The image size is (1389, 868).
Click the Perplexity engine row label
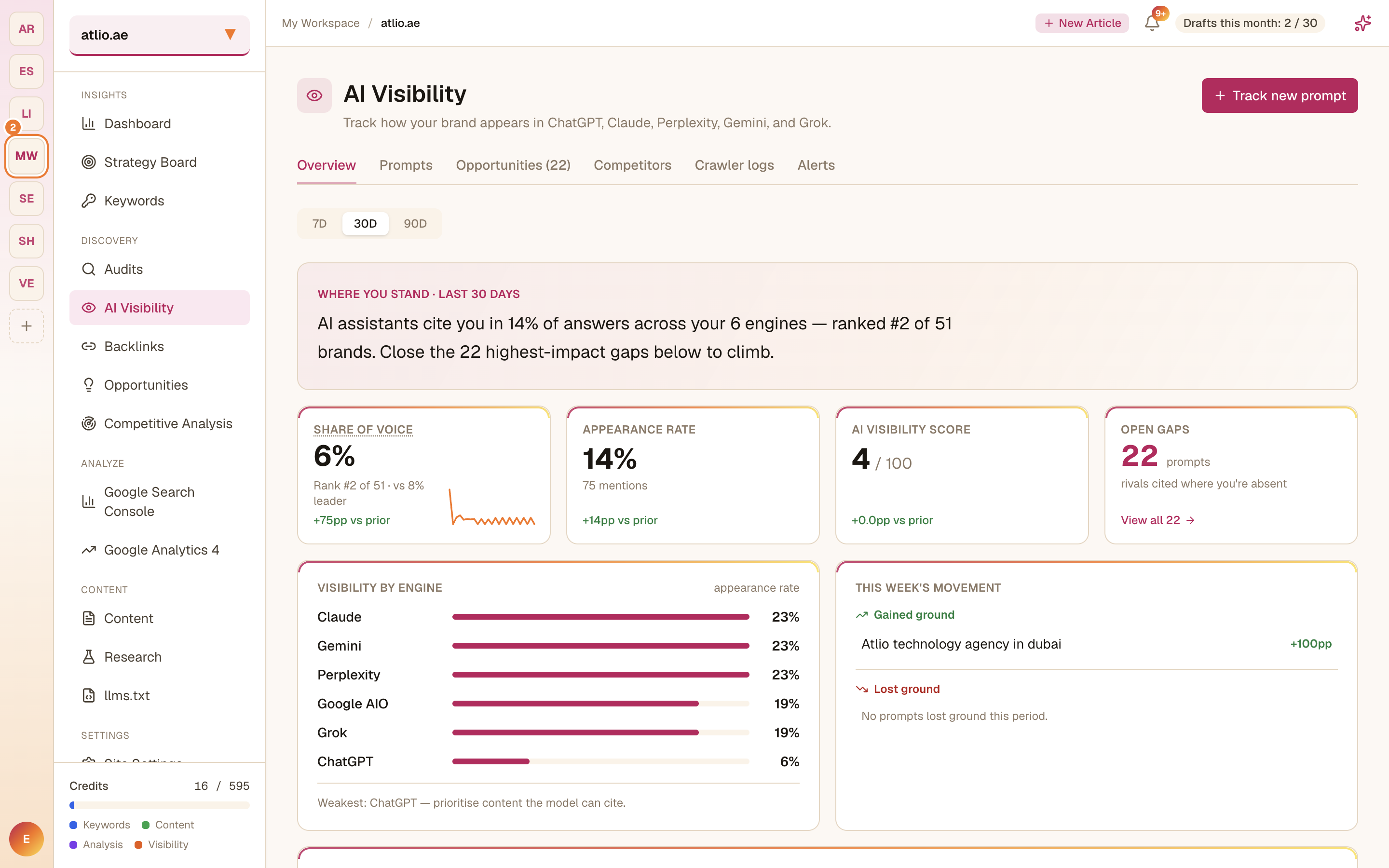[348, 675]
